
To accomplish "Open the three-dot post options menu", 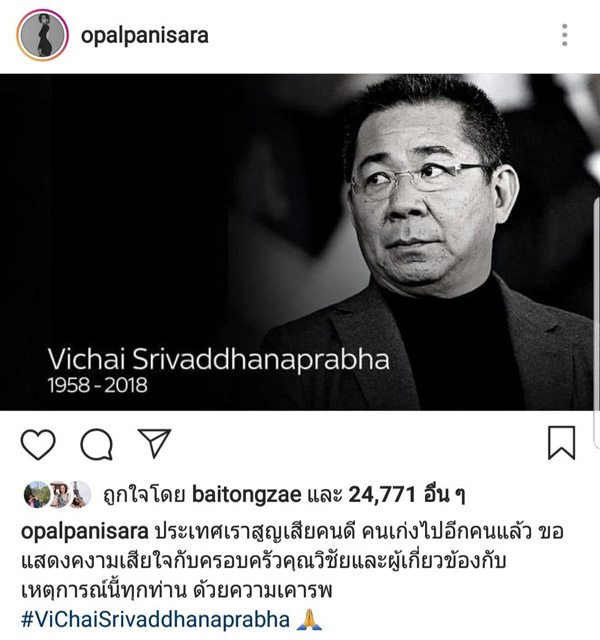I will (564, 35).
